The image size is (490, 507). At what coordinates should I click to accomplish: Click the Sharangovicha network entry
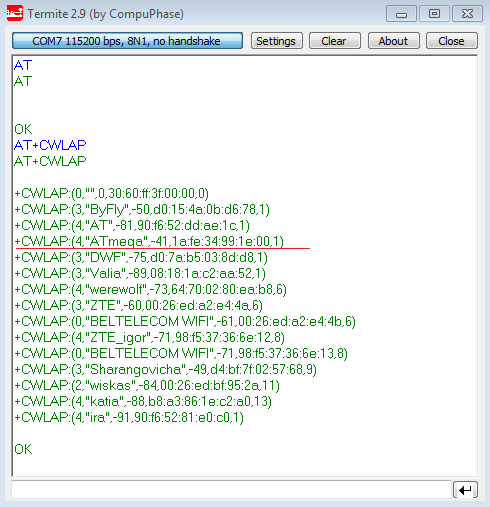(x=165, y=369)
